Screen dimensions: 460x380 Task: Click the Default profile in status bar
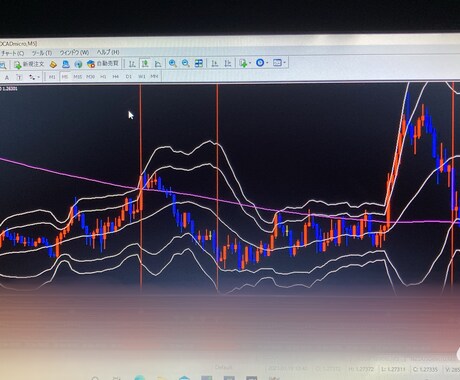point(223,367)
